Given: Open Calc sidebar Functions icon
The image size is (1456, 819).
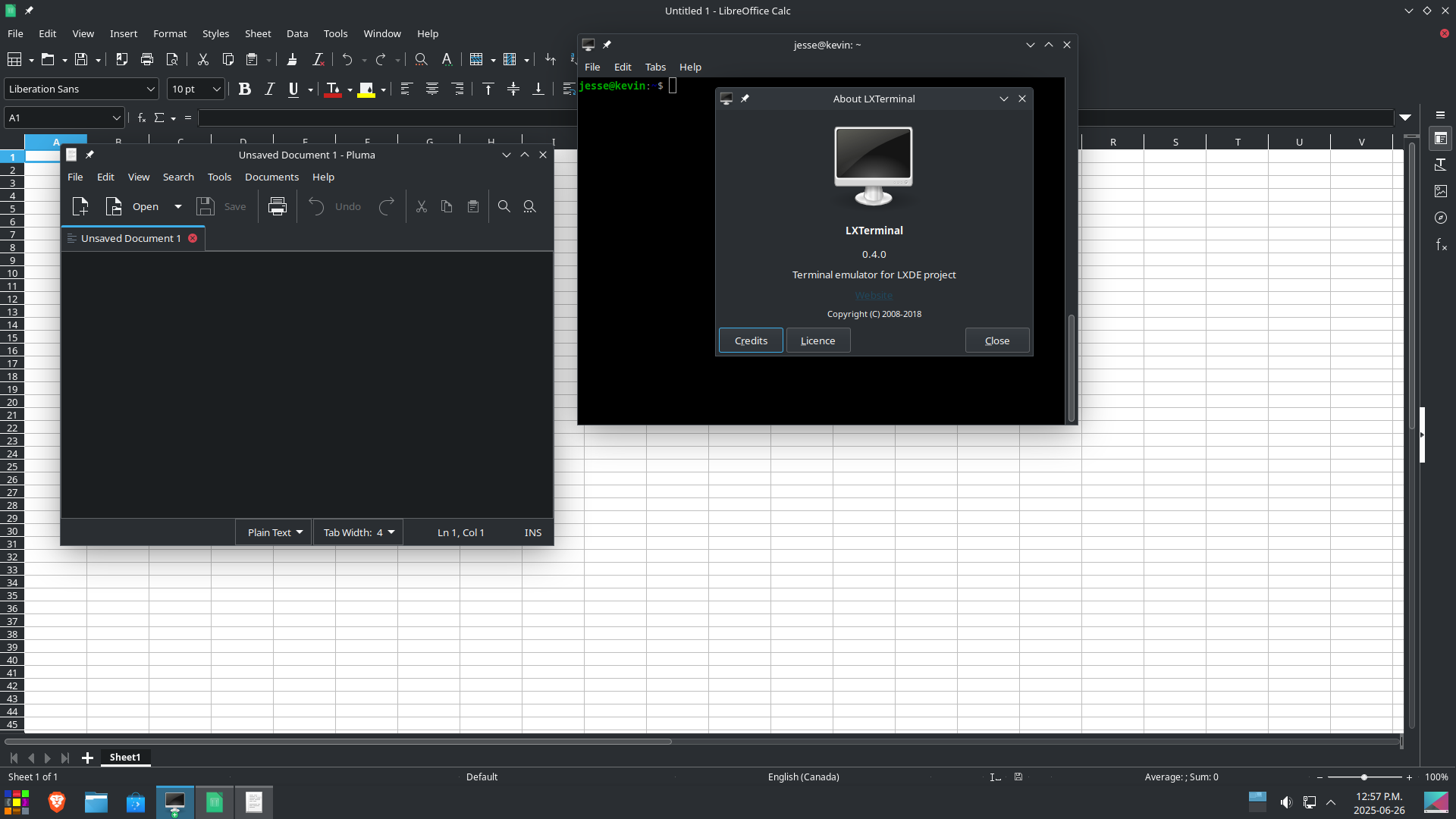Looking at the screenshot, I should pyautogui.click(x=1441, y=244).
